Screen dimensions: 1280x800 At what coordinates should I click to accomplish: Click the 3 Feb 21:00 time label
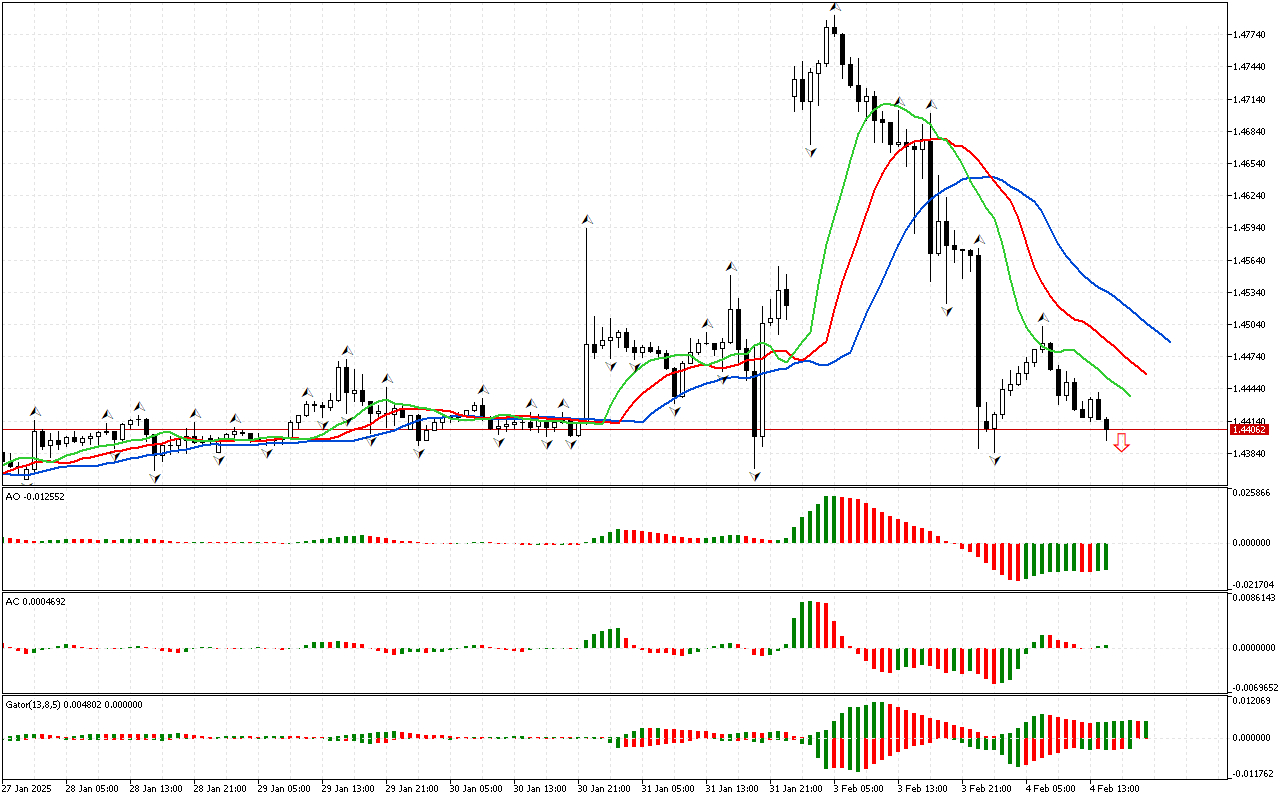[987, 788]
